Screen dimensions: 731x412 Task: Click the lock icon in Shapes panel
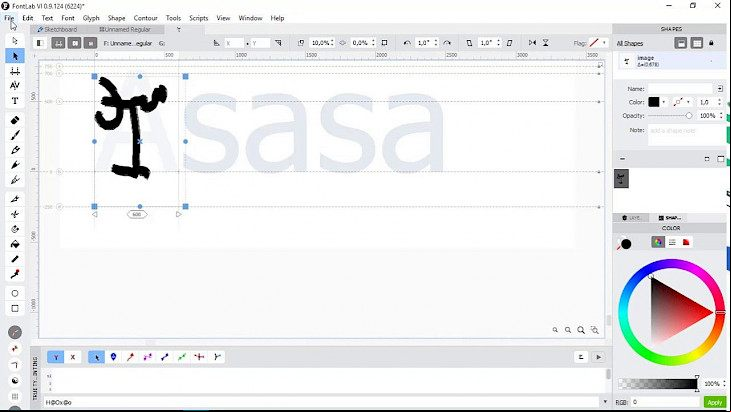pyautogui.click(x=711, y=43)
